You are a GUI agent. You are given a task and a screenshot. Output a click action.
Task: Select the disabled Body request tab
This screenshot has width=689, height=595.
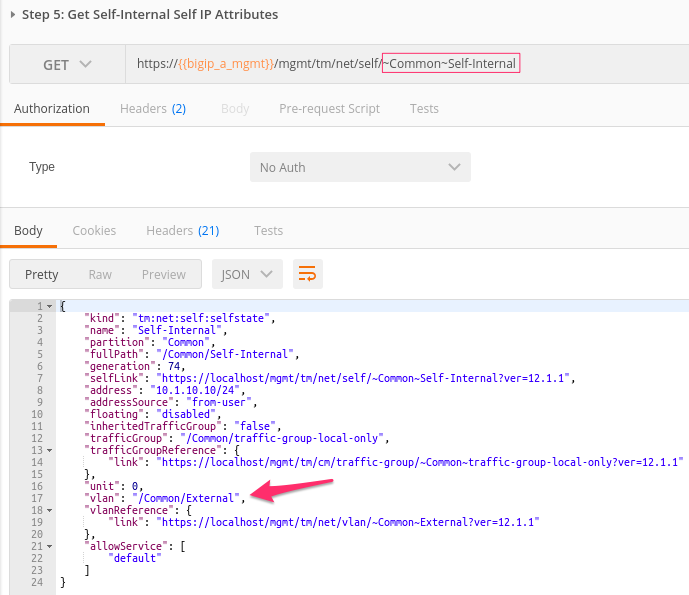coord(235,109)
